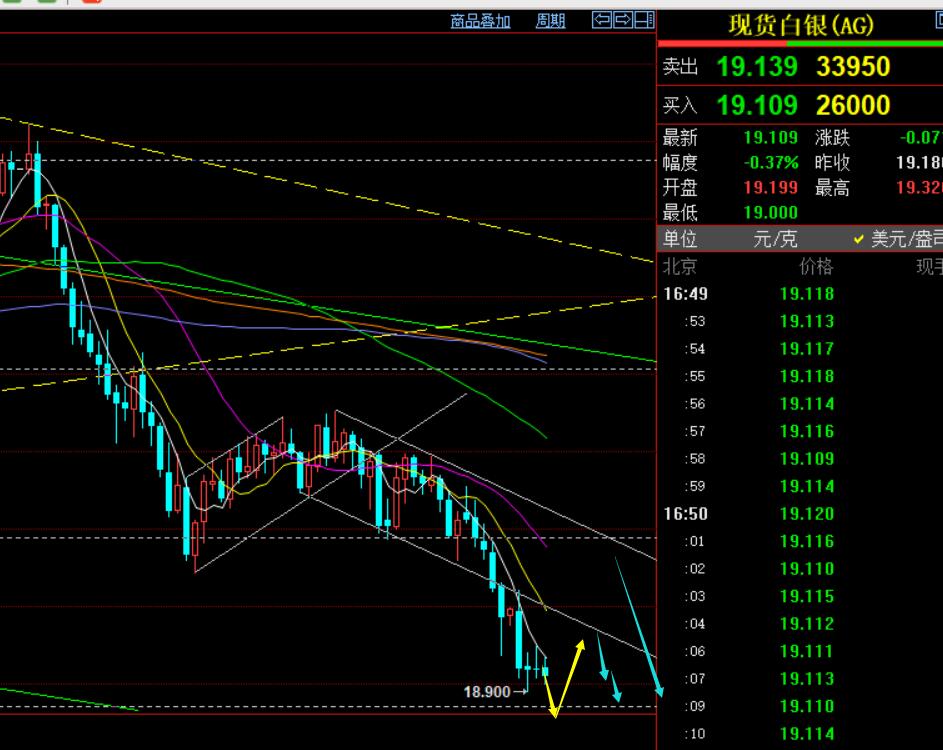Toggle the side panel layout icon
The height and width of the screenshot is (750, 943).
[644, 20]
